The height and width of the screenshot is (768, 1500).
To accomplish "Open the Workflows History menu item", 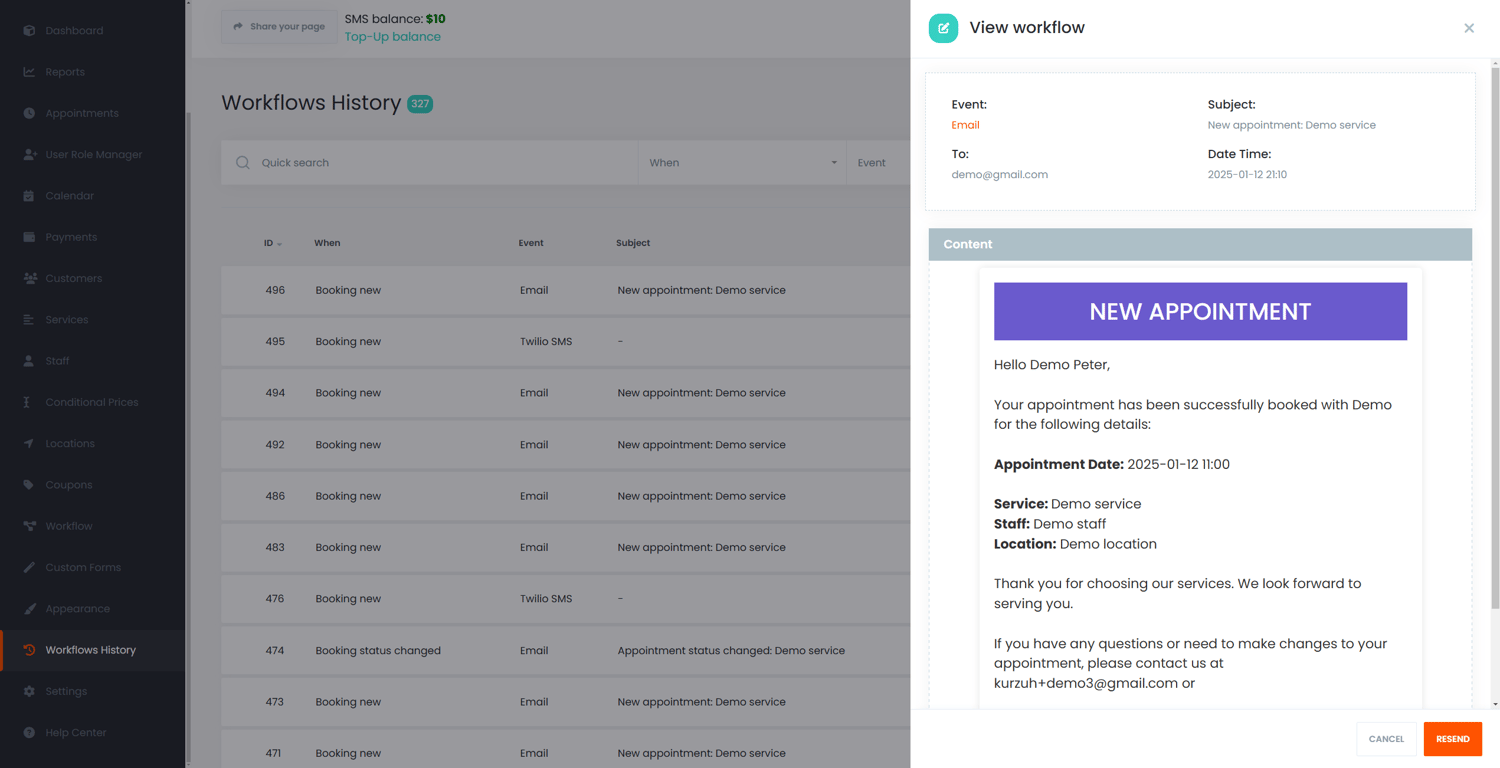I will click(x=90, y=650).
